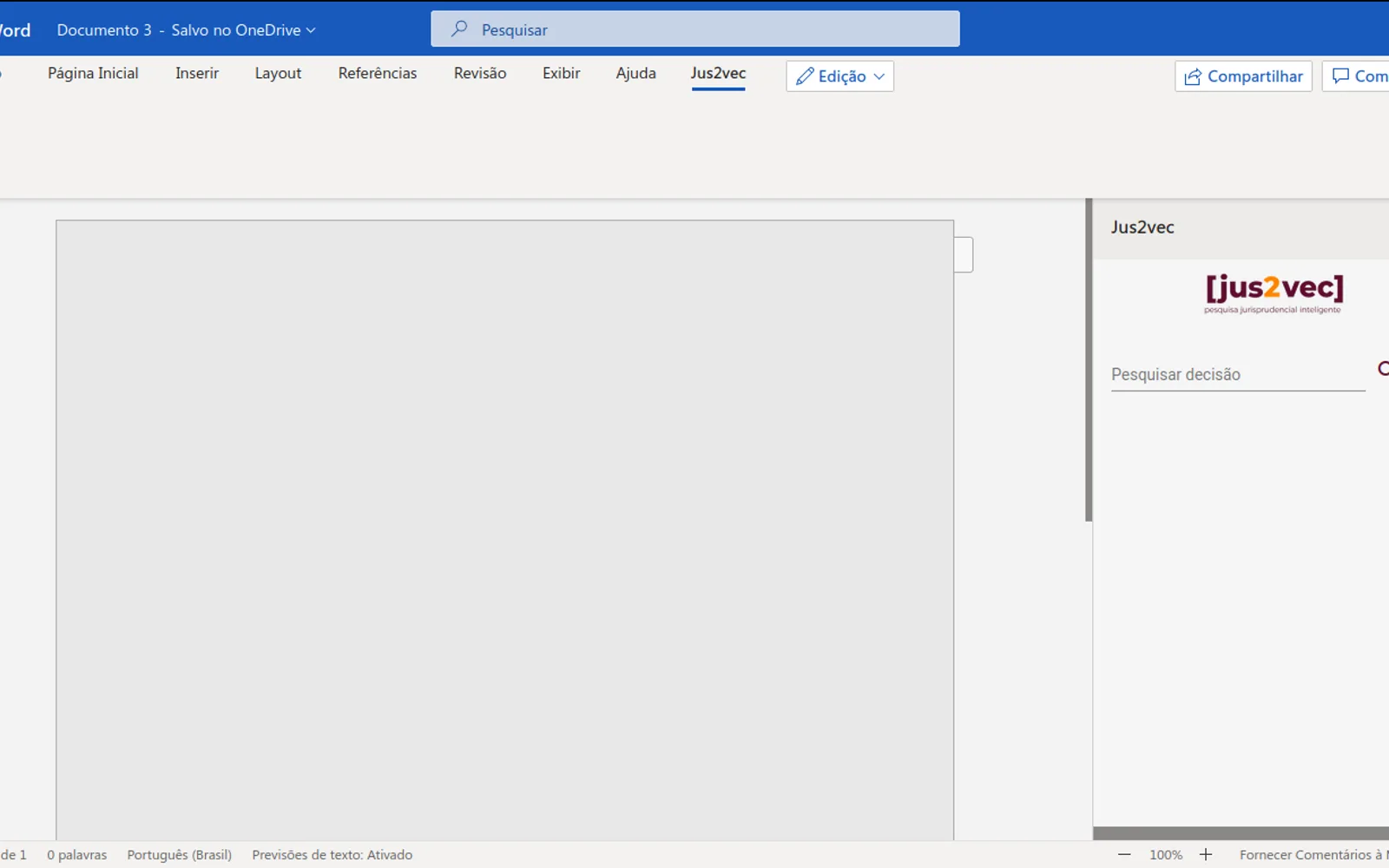1389x868 pixels.
Task: Click the Jus2vec pane title
Action: click(1142, 227)
